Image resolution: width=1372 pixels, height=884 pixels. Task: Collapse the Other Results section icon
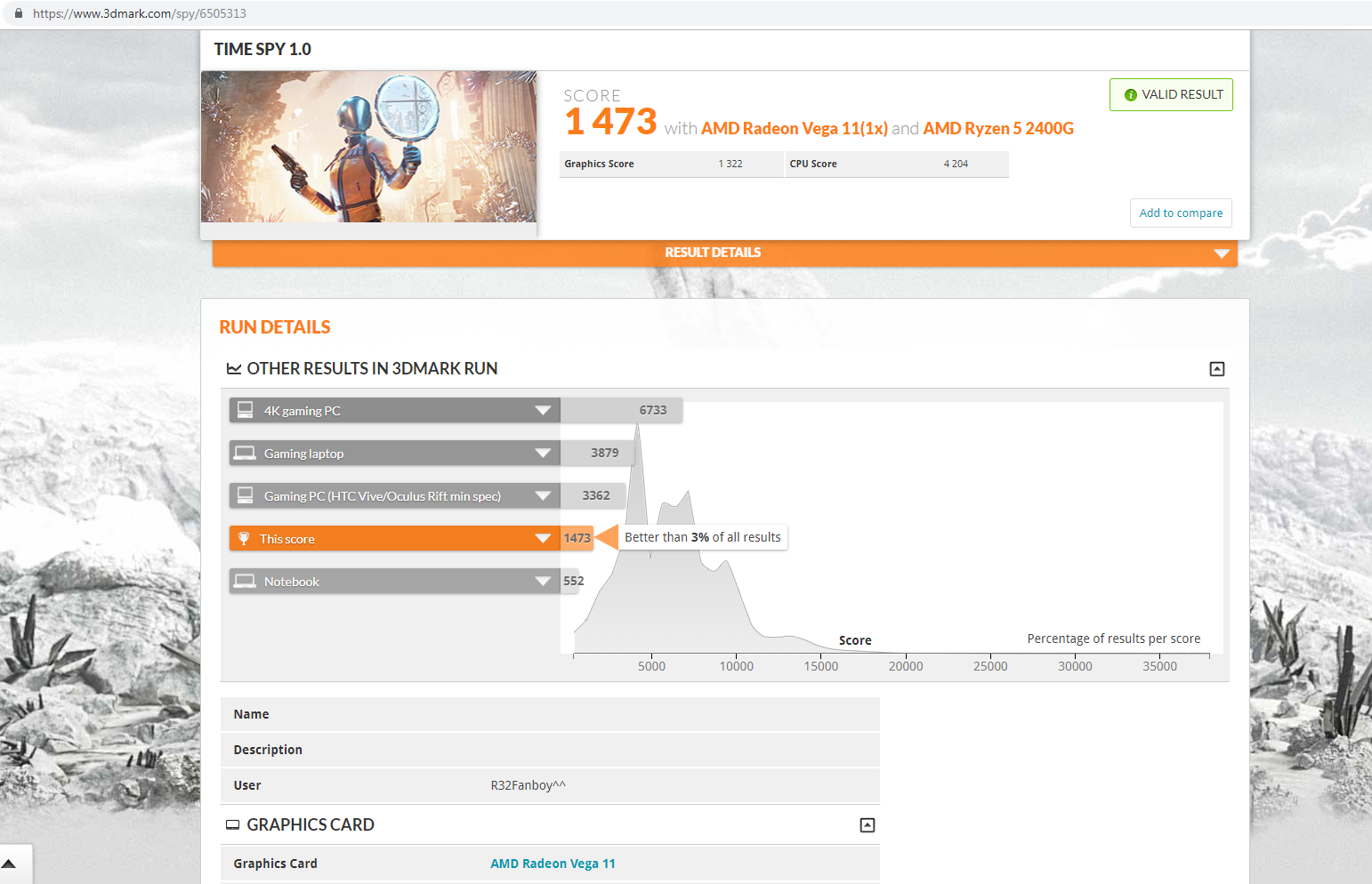click(1217, 369)
